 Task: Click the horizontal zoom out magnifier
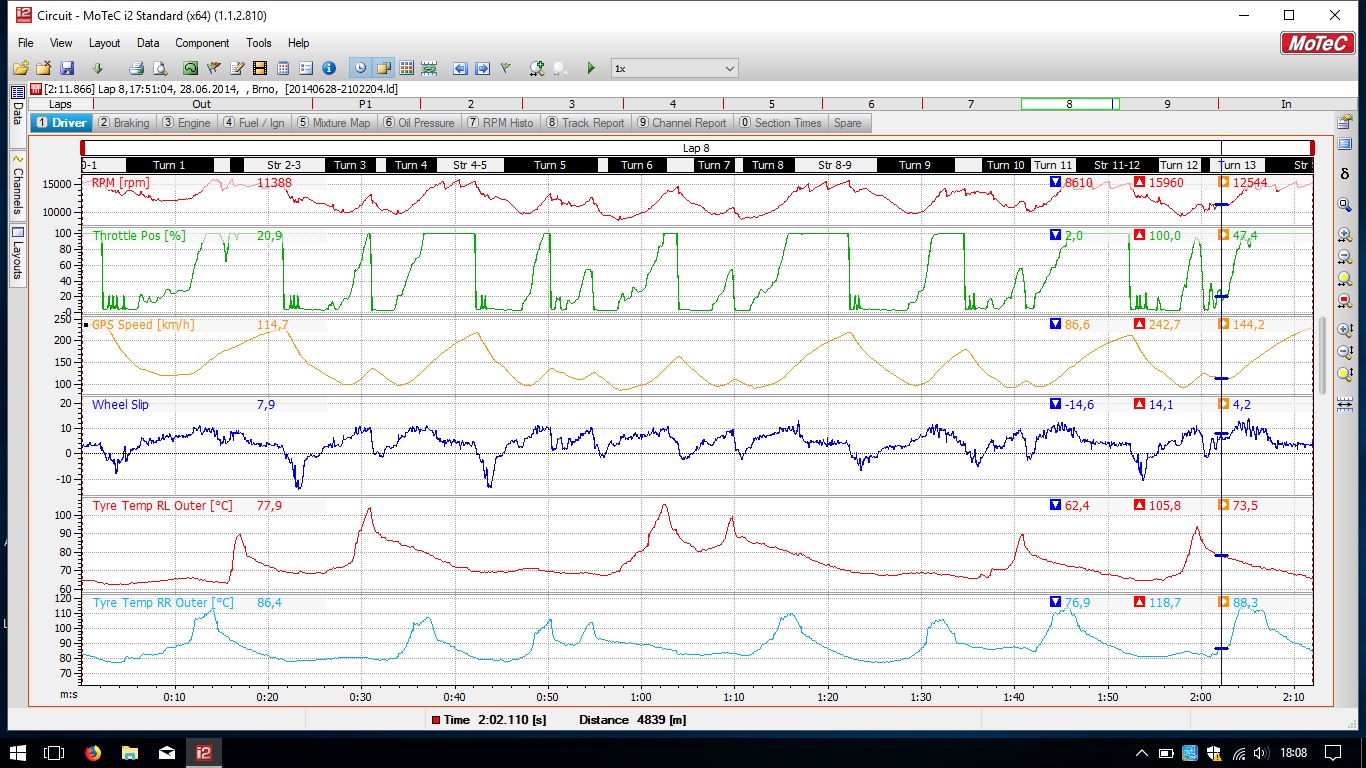point(1345,257)
